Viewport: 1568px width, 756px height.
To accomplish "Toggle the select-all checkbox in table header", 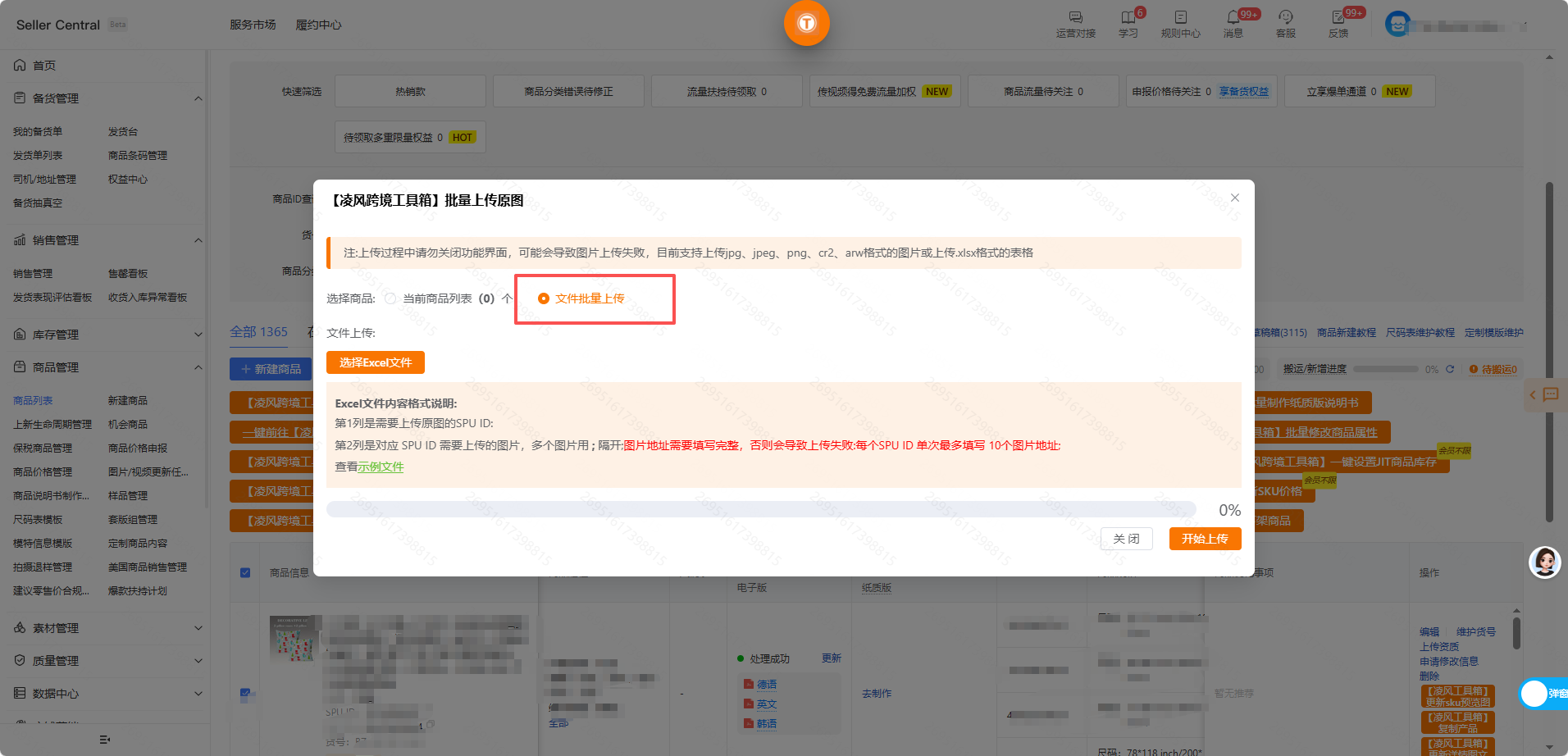I will 245,572.
